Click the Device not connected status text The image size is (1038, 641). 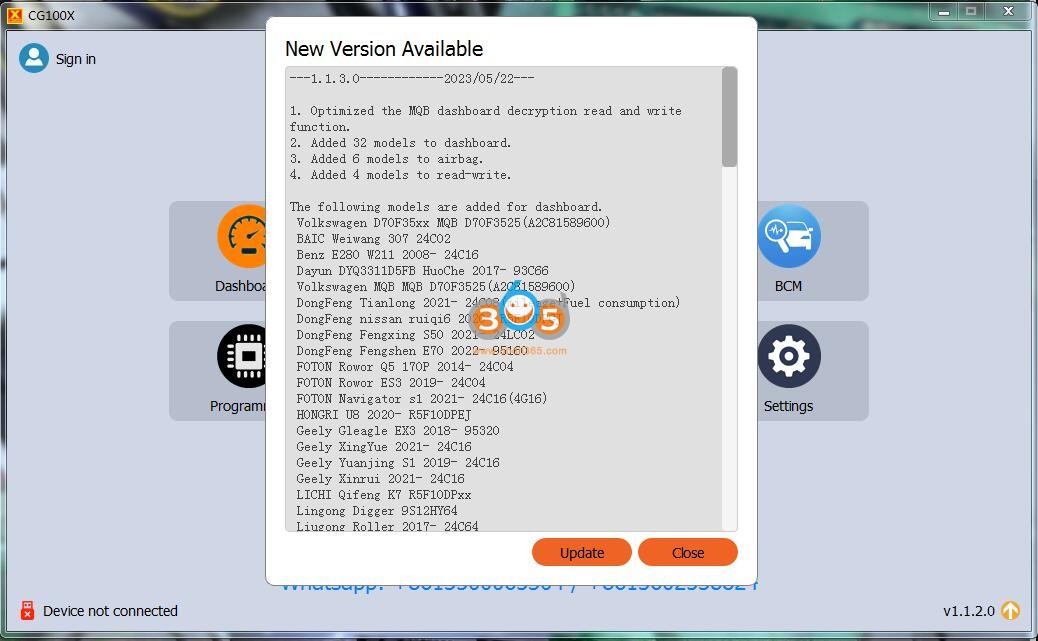coord(111,611)
